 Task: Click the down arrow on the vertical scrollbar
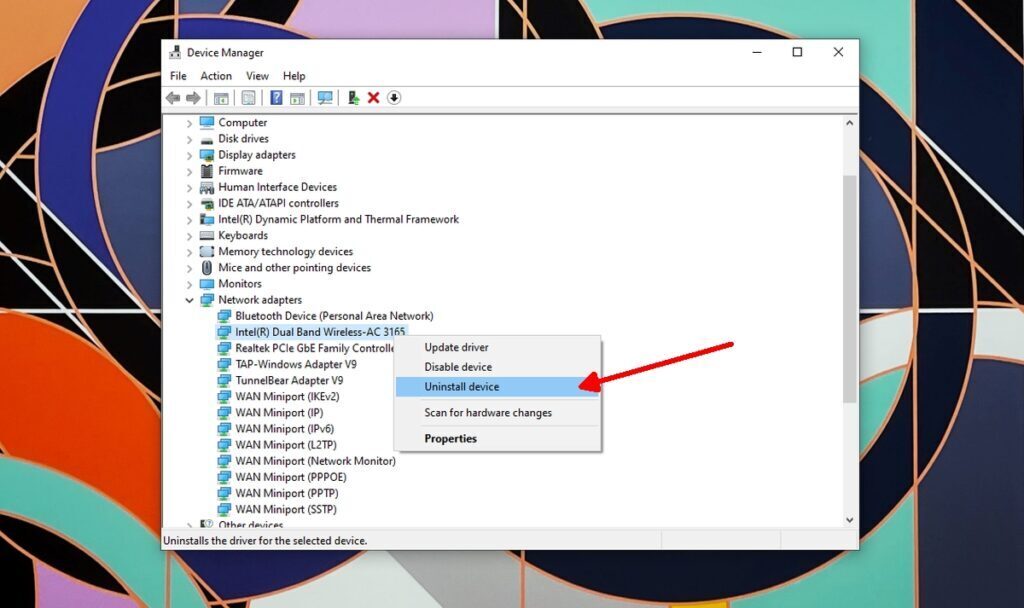tap(850, 519)
